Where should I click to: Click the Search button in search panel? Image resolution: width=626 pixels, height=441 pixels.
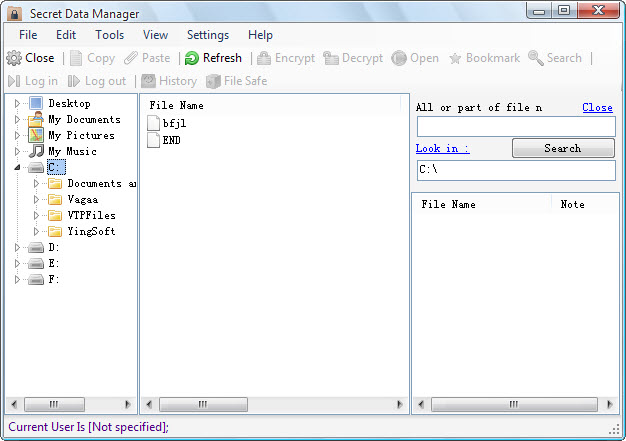pyautogui.click(x=563, y=148)
